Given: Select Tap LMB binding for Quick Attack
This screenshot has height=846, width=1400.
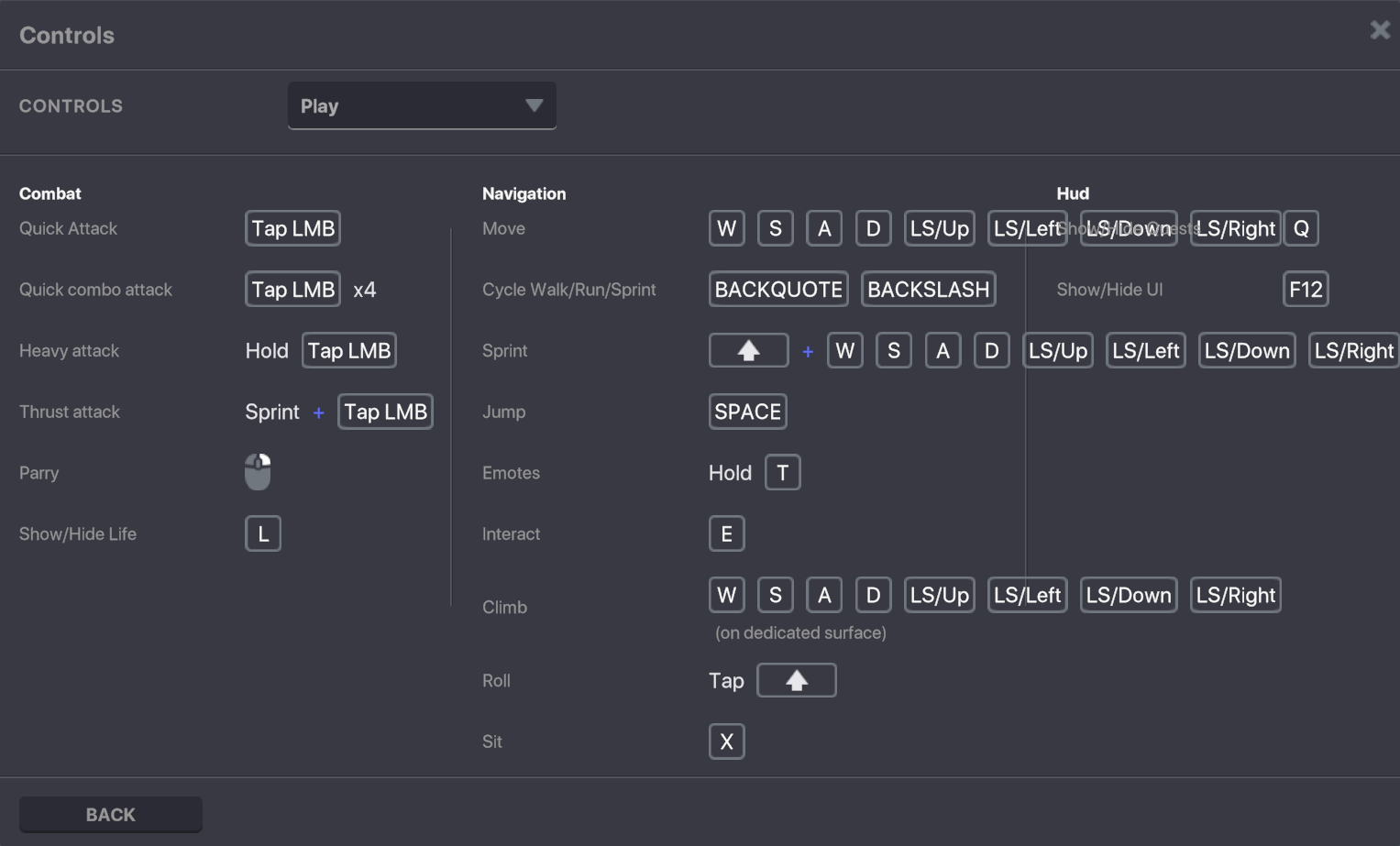Looking at the screenshot, I should pyautogui.click(x=292, y=228).
